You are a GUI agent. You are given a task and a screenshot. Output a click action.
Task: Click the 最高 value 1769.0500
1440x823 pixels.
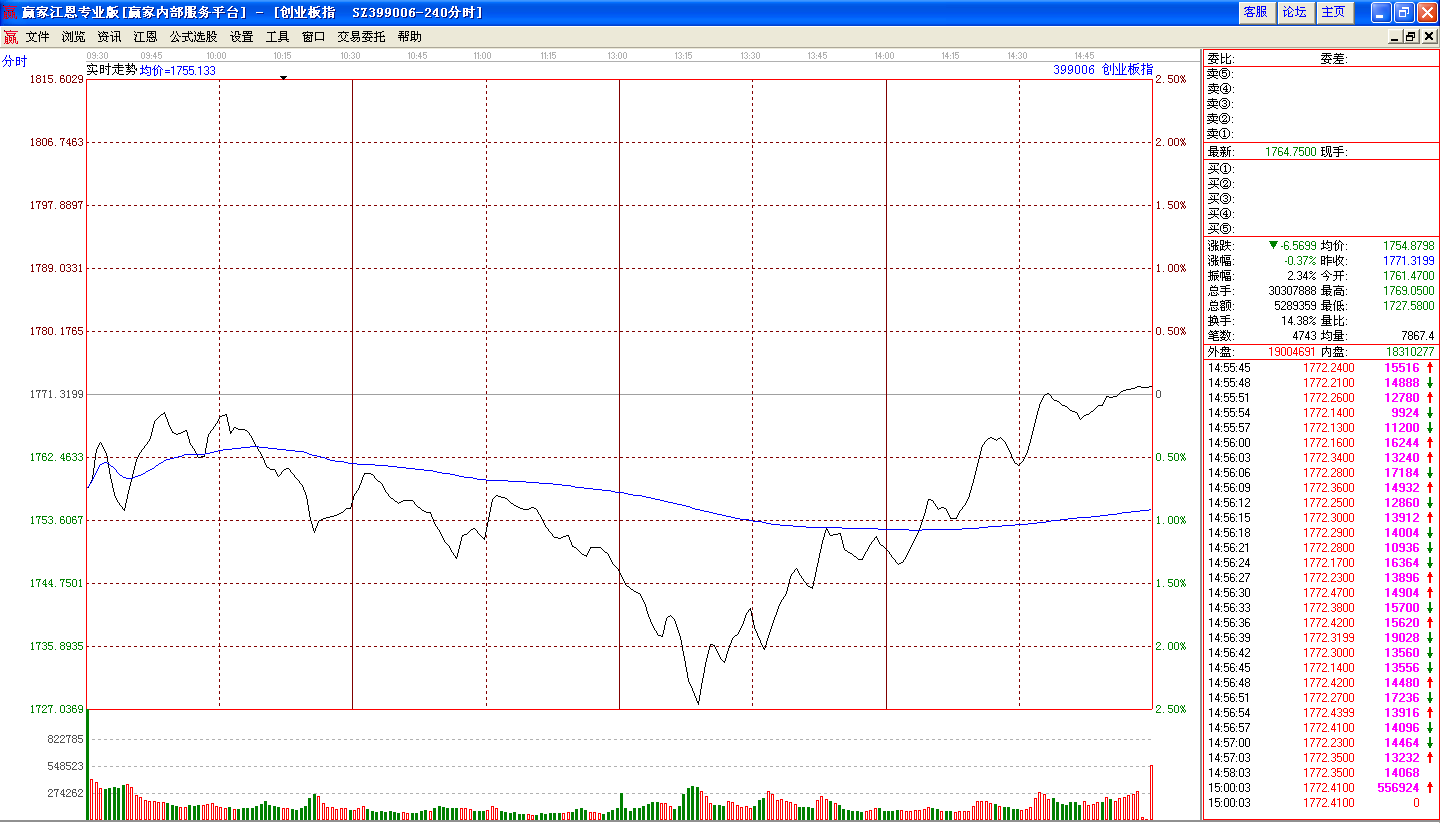[1408, 290]
